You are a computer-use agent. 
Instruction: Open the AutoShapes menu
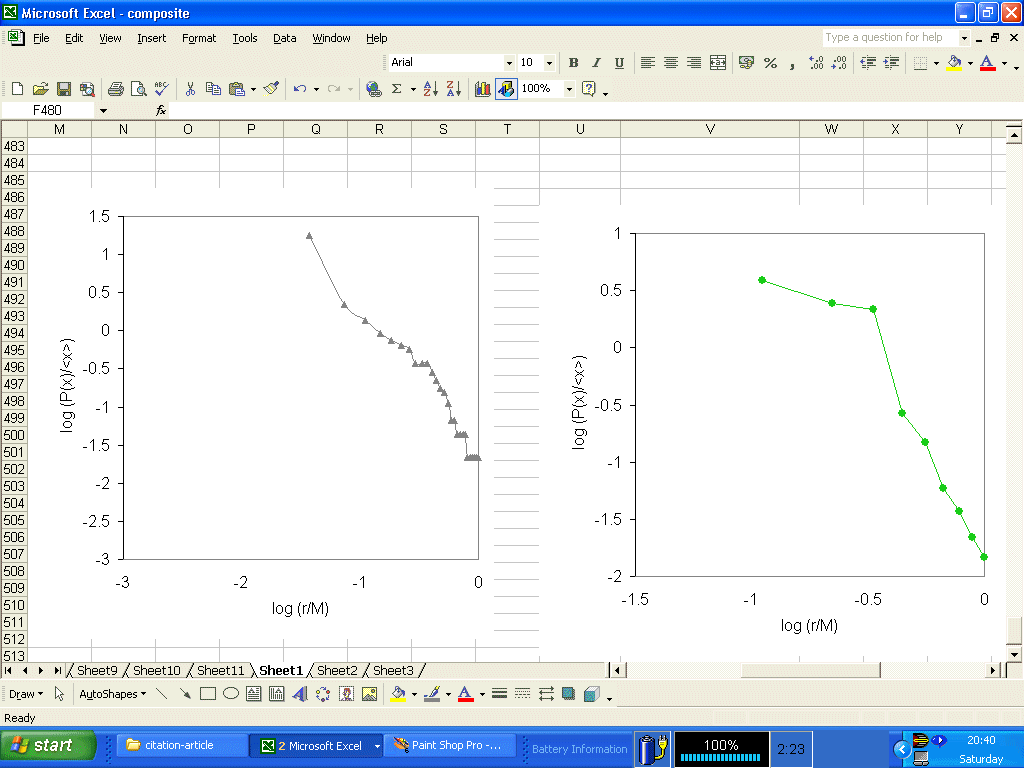tap(112, 694)
